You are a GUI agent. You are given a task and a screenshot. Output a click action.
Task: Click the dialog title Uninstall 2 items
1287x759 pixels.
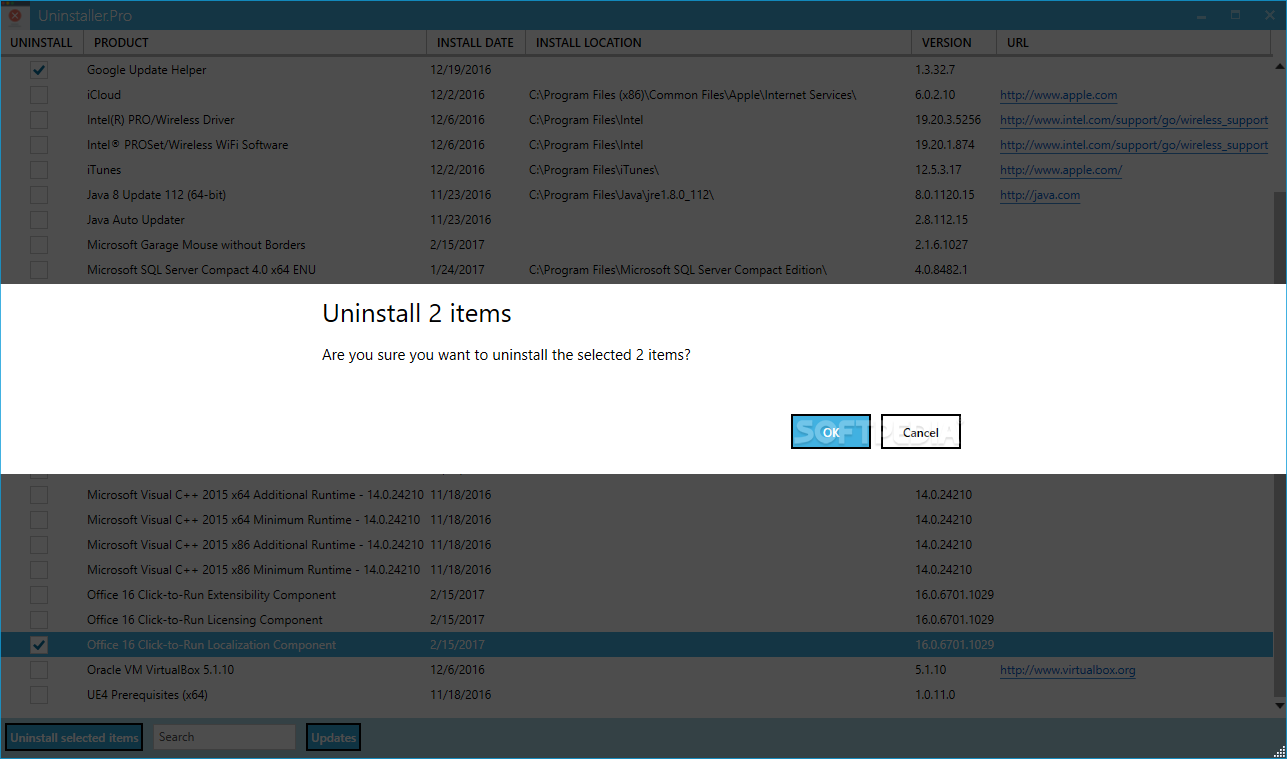[416, 314]
